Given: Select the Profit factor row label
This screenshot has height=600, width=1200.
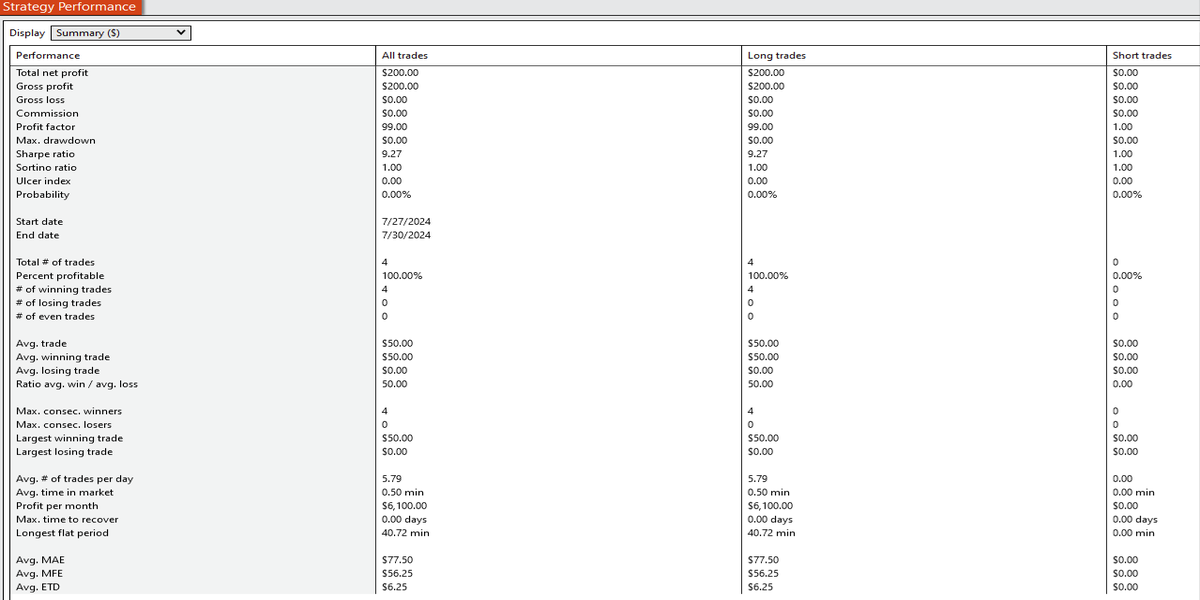Looking at the screenshot, I should [45, 127].
